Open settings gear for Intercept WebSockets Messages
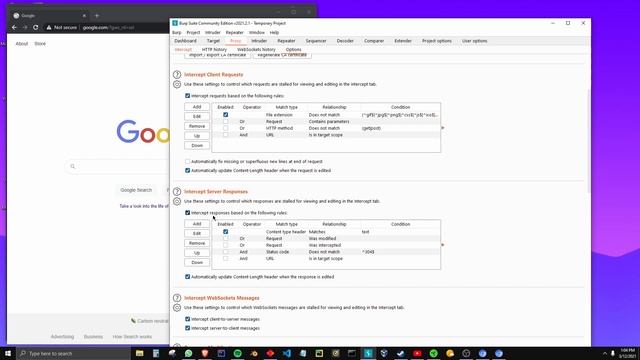Image resolution: width=640 pixels, height=360 pixels. tap(177, 308)
